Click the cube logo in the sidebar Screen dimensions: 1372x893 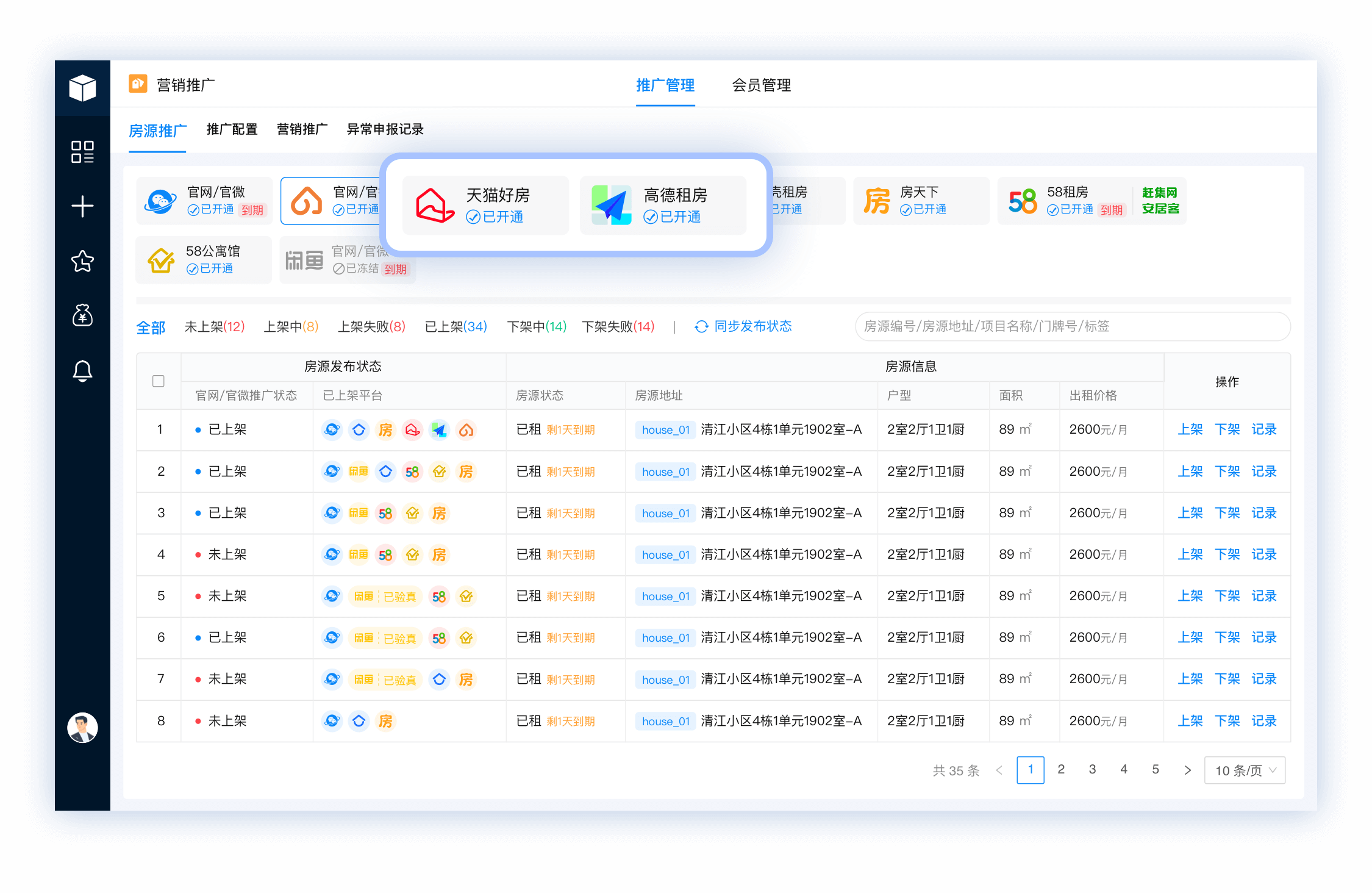[82, 88]
